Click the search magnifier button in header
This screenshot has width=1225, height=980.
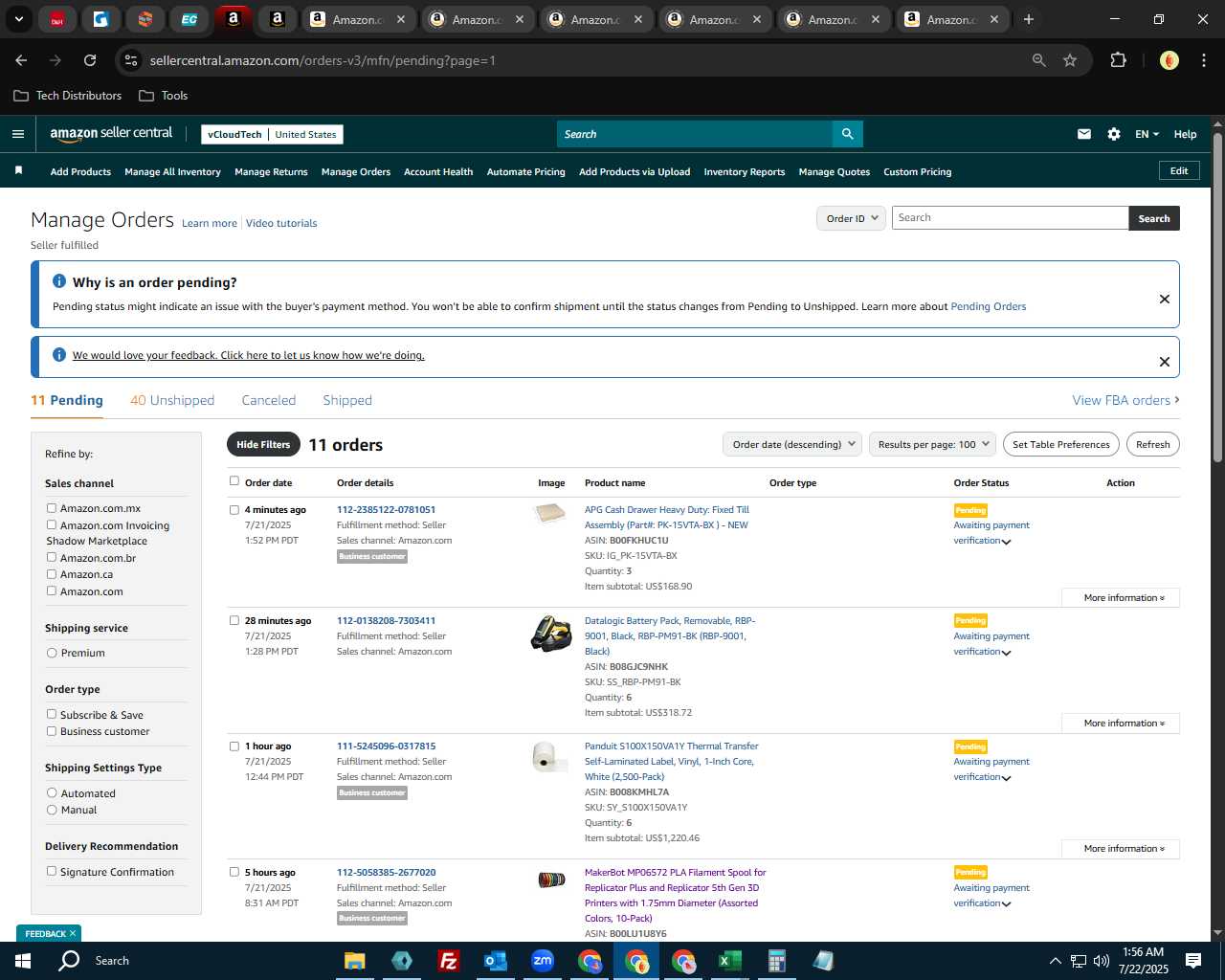point(847,134)
